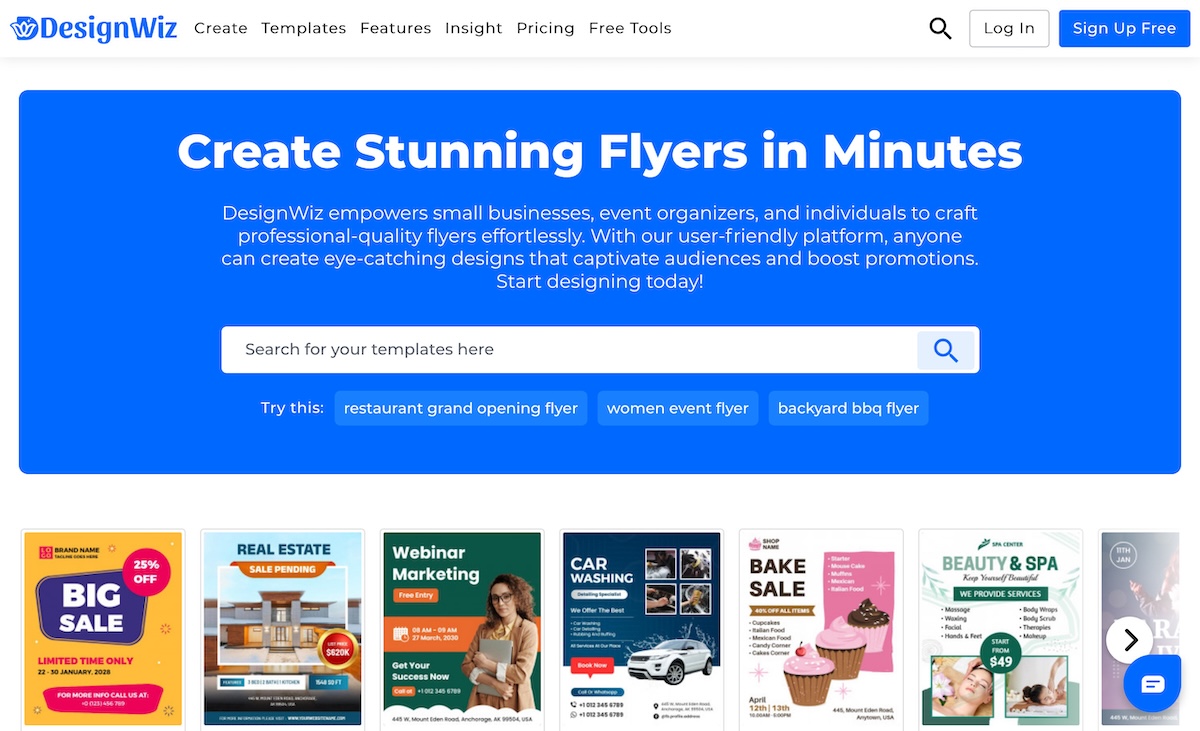
Task: Go to the Pricing page
Action: pyautogui.click(x=545, y=28)
